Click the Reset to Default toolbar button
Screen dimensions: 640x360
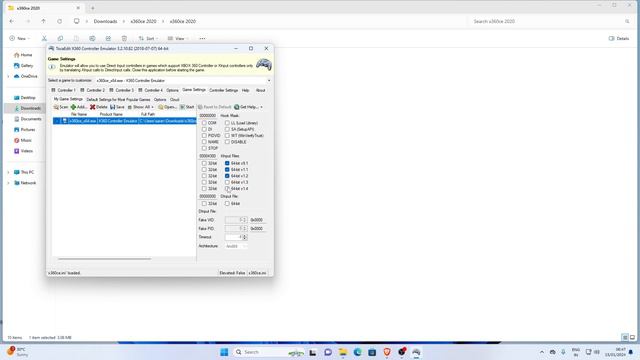click(x=215, y=107)
